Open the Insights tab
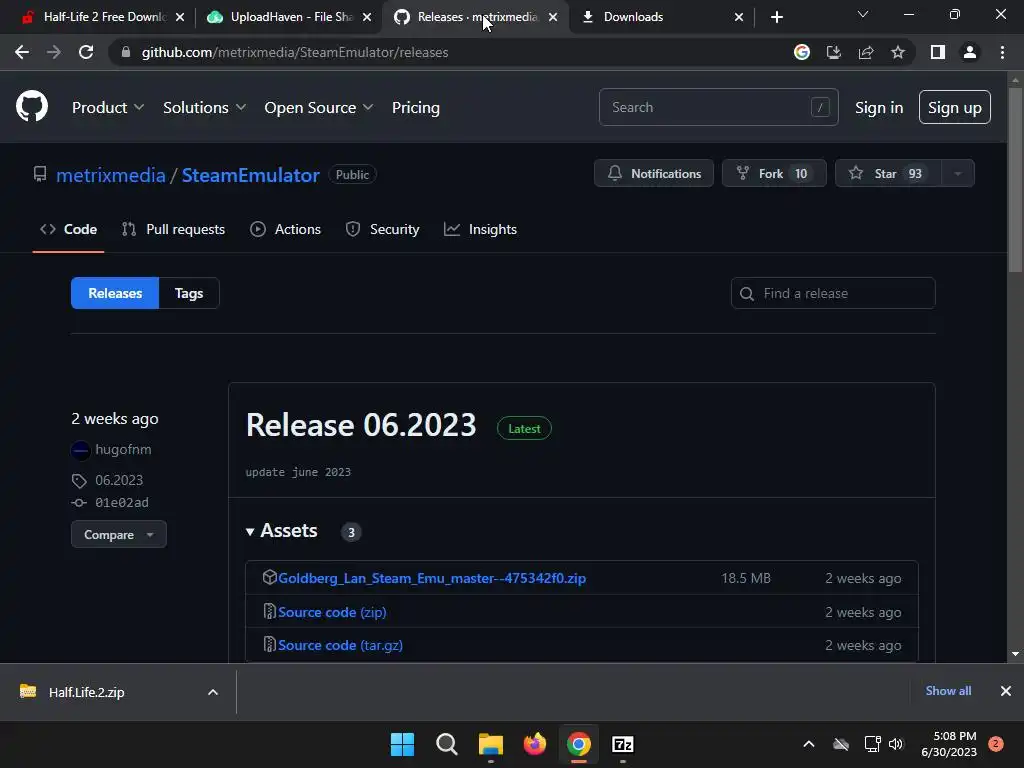 point(481,229)
